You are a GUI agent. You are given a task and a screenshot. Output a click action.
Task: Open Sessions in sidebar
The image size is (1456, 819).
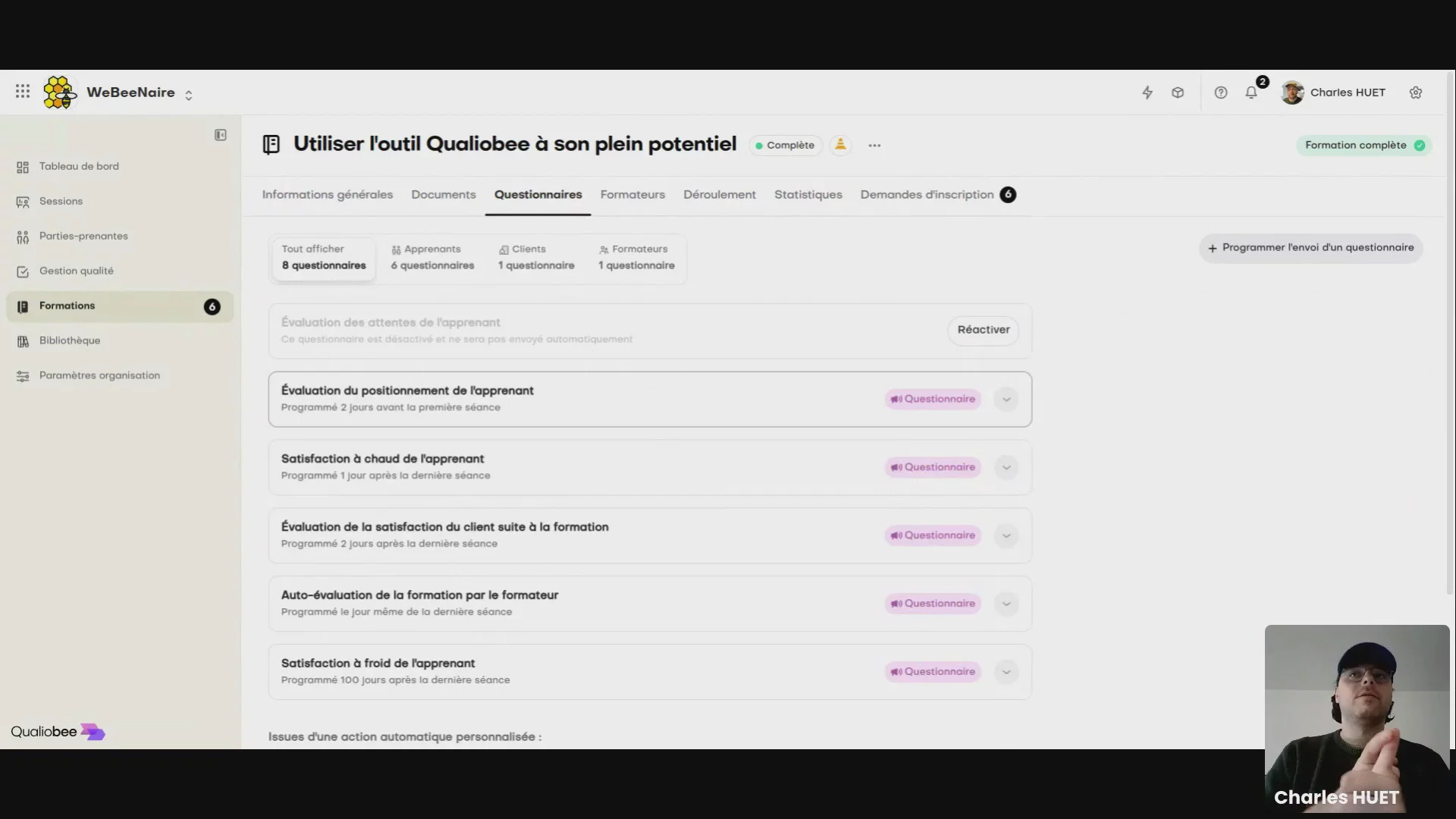coord(61,202)
